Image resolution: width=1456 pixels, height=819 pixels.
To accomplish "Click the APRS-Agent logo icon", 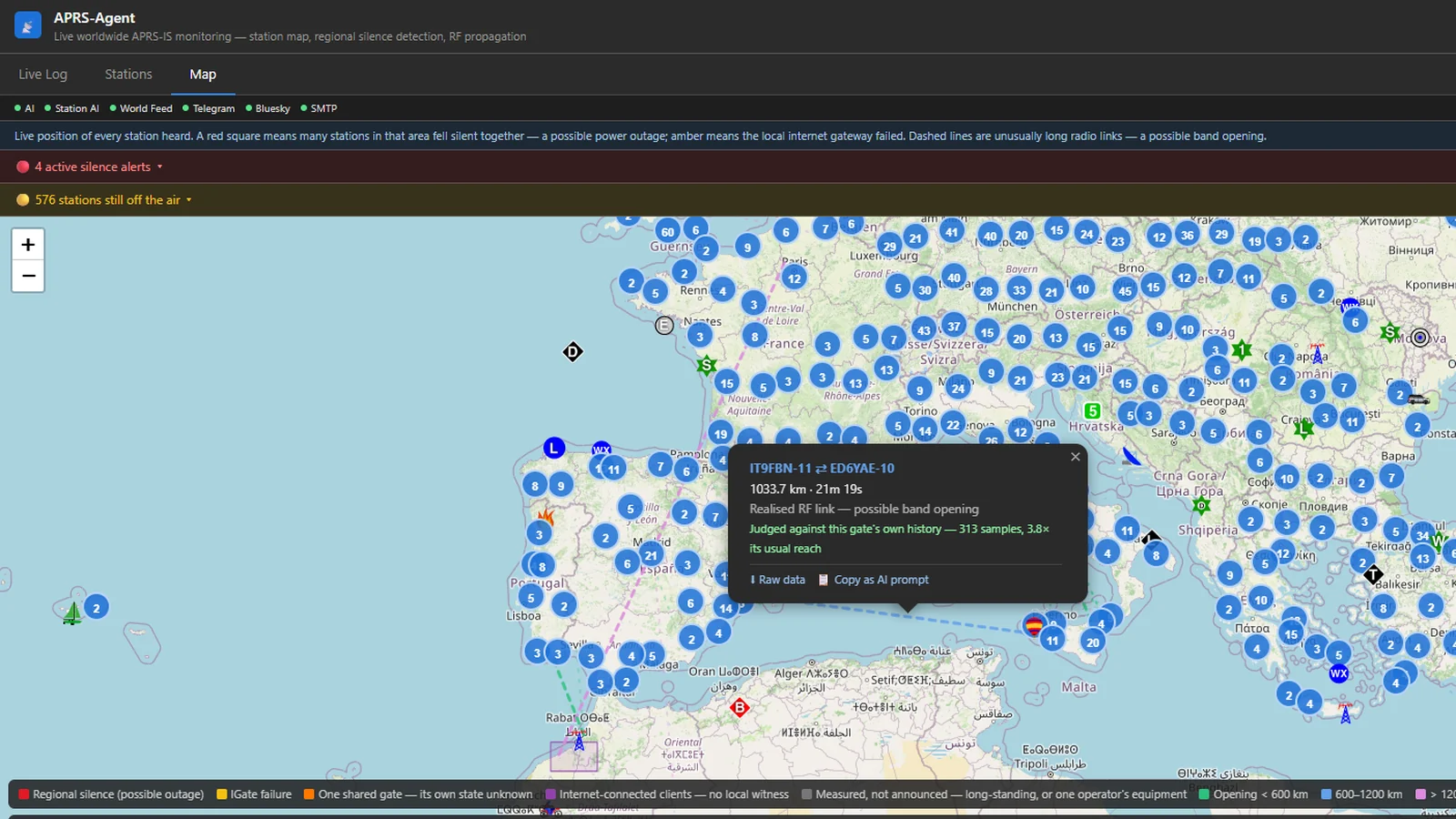I will click(x=27, y=25).
